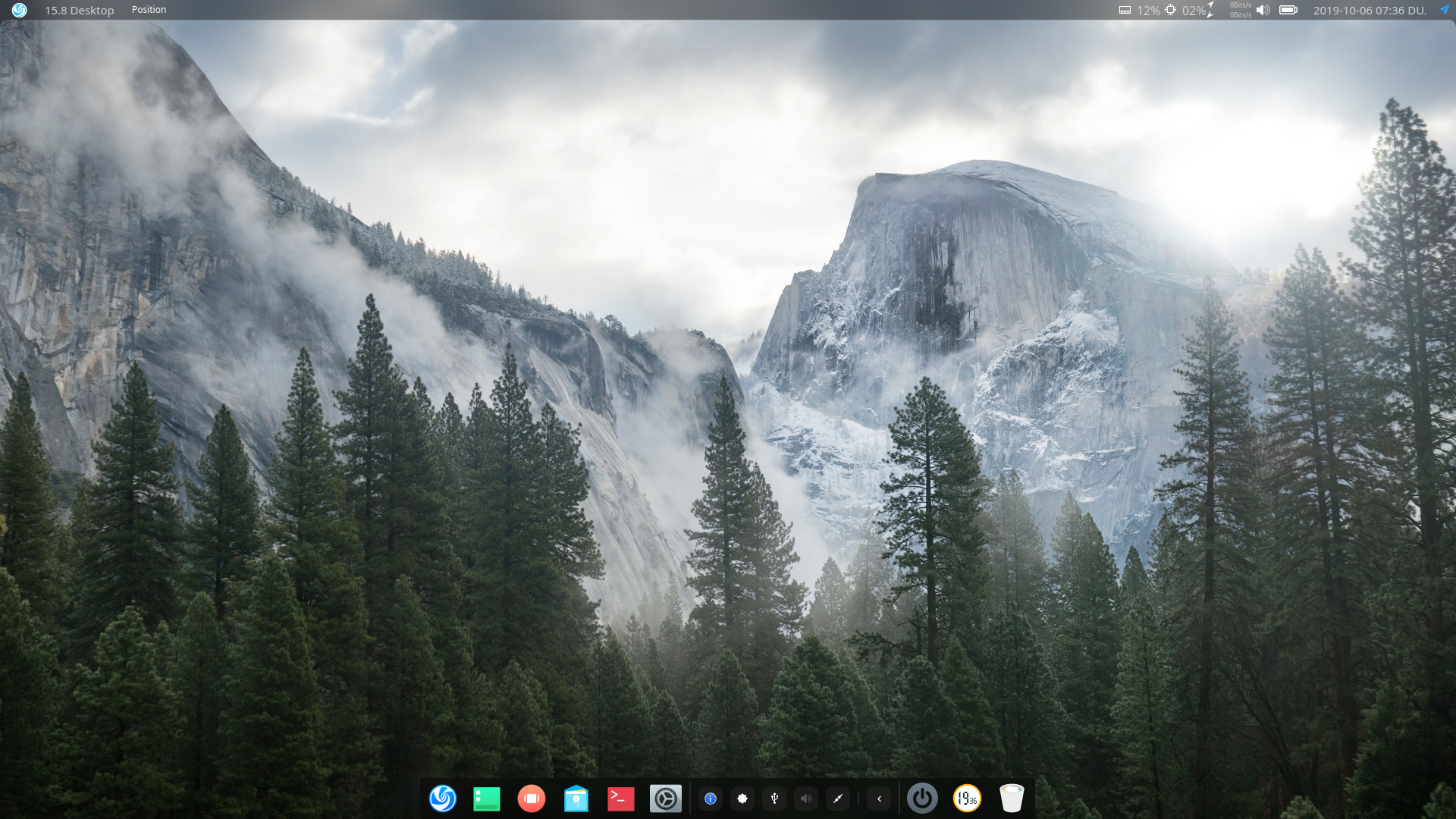Click the CPU usage chip icon showing 02%
This screenshot has height=819, width=1456.
1171,11
